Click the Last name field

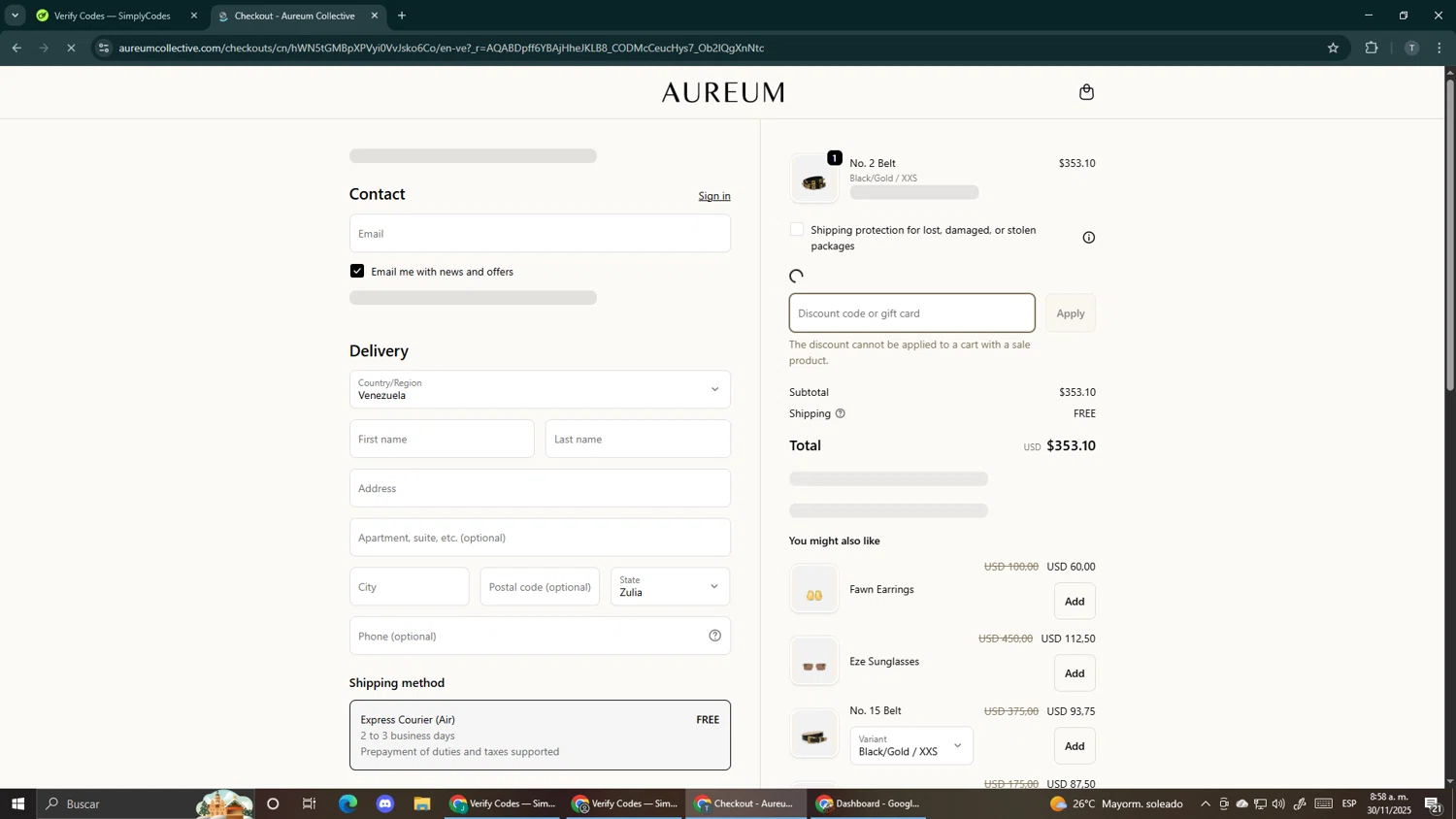pyautogui.click(x=638, y=439)
